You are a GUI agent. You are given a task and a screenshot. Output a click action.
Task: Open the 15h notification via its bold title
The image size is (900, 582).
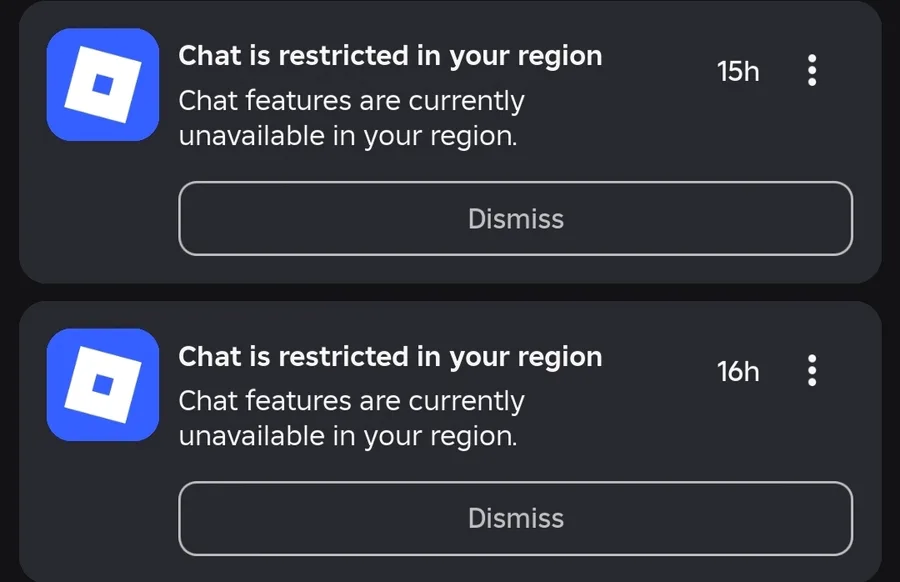pos(390,56)
